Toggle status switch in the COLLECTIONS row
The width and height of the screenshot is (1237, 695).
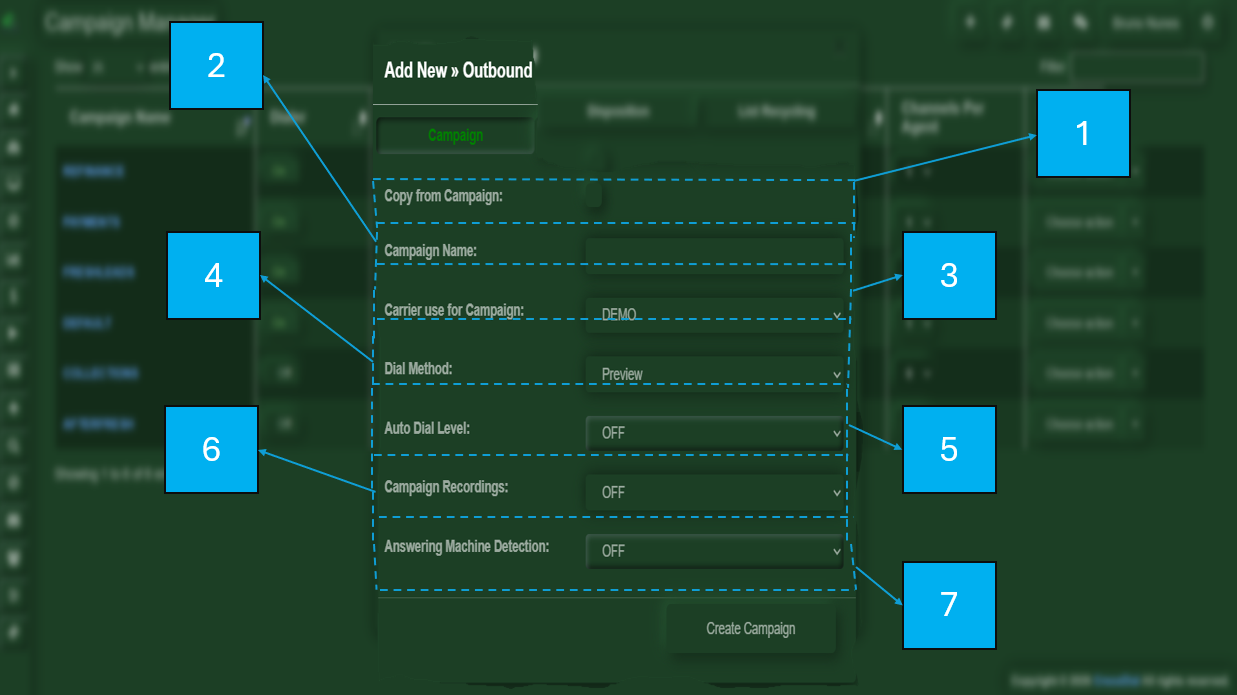(x=283, y=373)
